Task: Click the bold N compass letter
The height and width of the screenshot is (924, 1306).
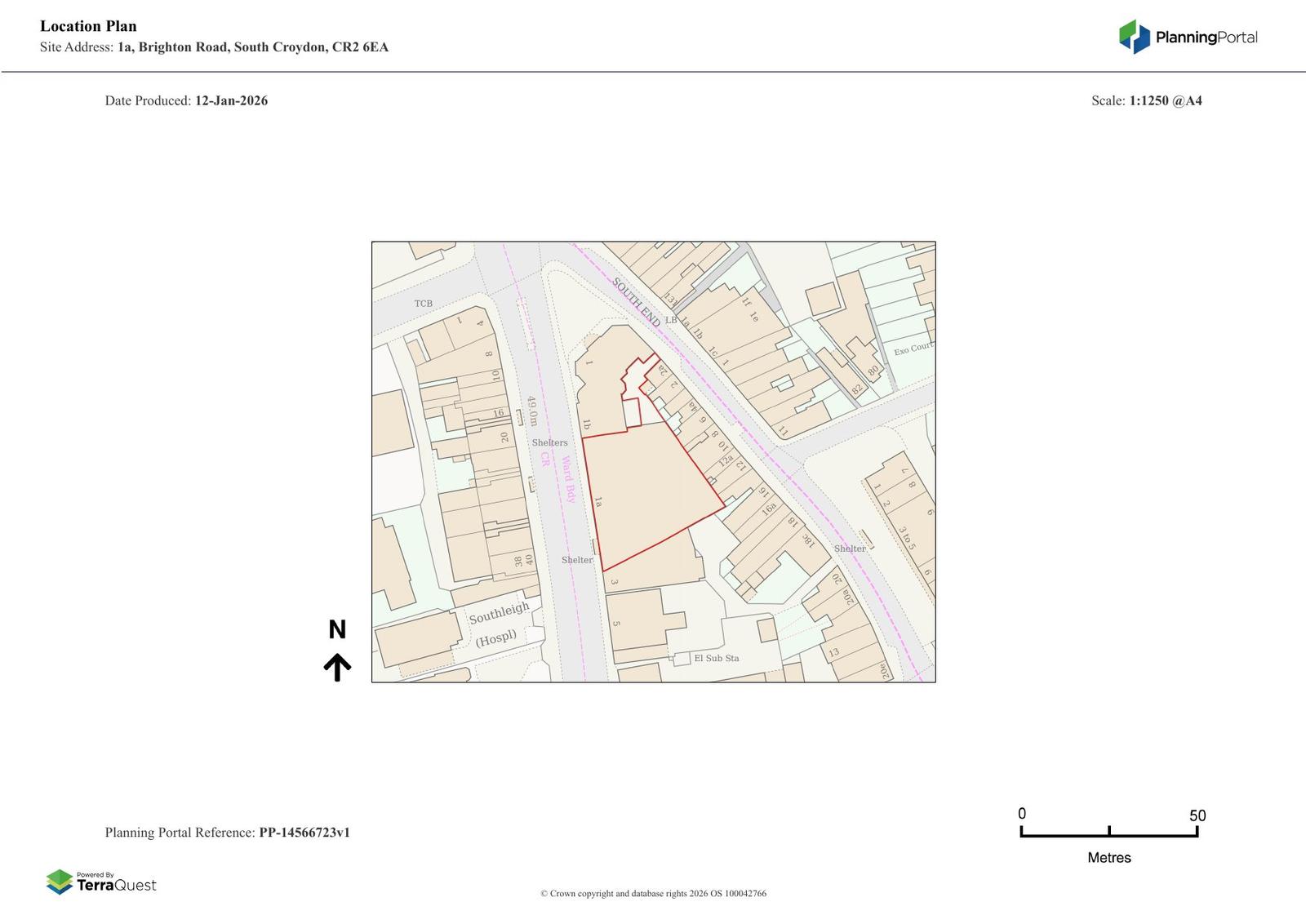Action: point(337,629)
